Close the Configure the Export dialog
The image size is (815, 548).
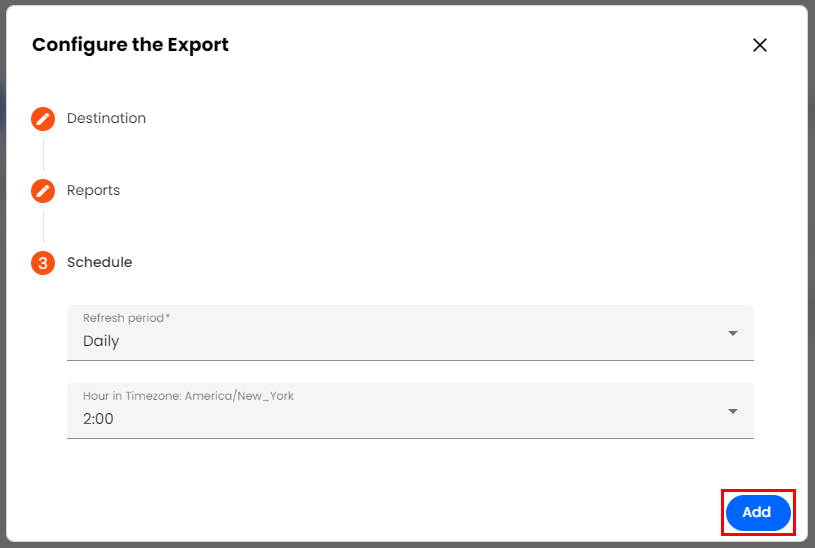[x=760, y=45]
